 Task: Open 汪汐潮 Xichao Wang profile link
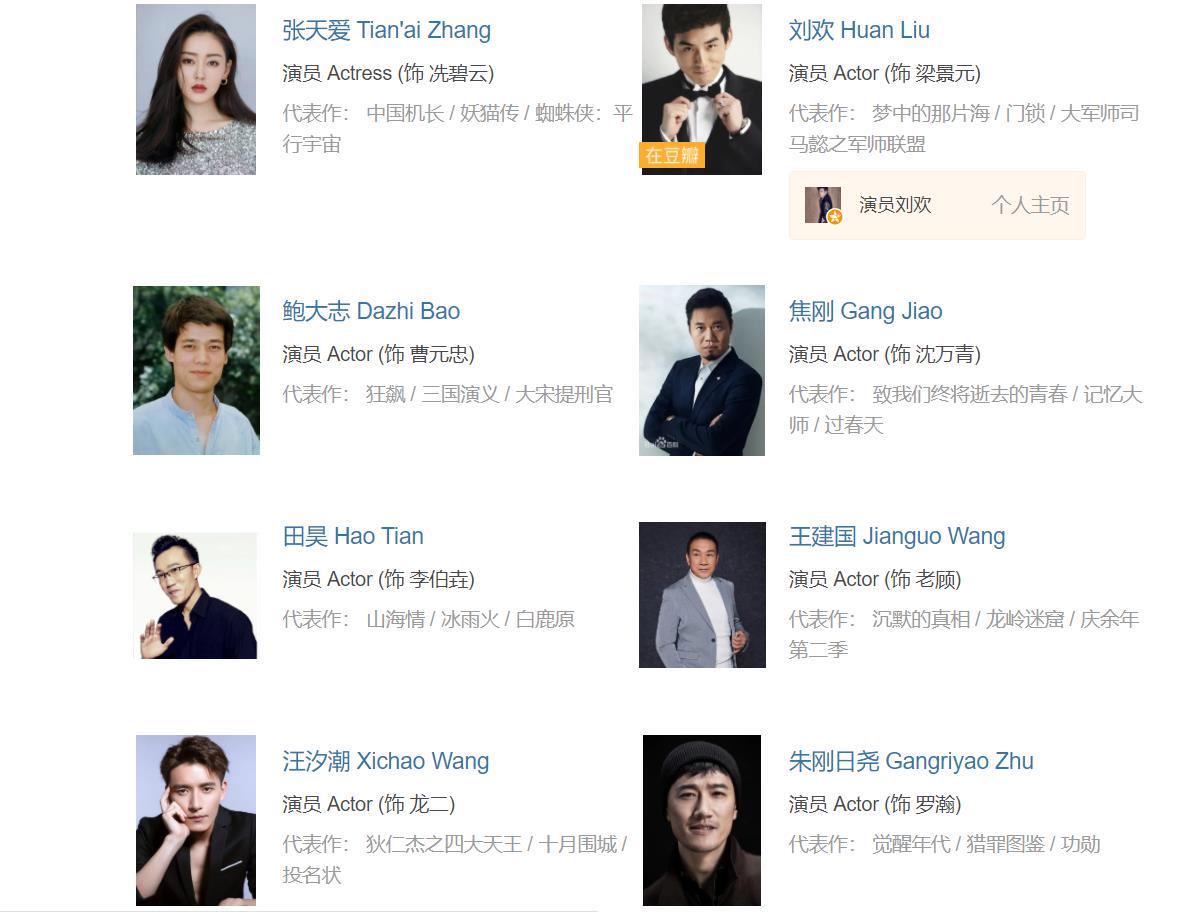point(385,761)
